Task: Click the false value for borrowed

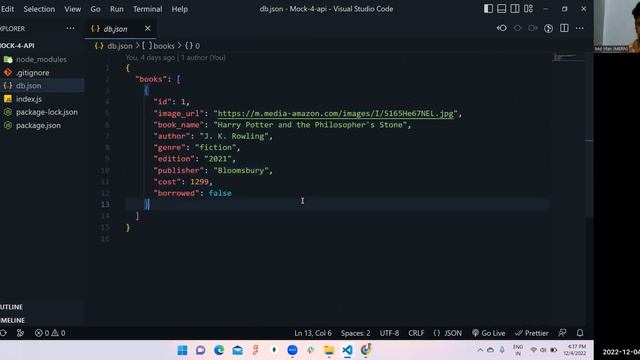Action: coord(220,193)
